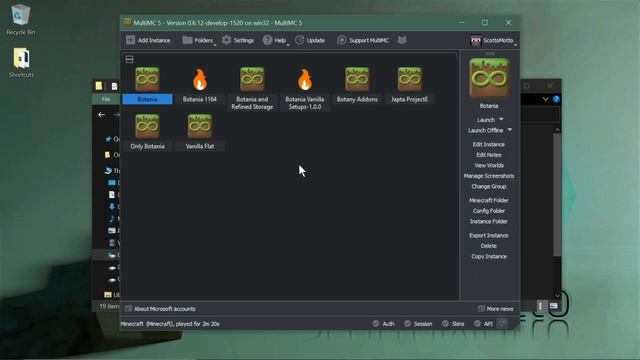The image size is (640, 360).
Task: Switch to large icons view in File Explorer
Action: 553,306
